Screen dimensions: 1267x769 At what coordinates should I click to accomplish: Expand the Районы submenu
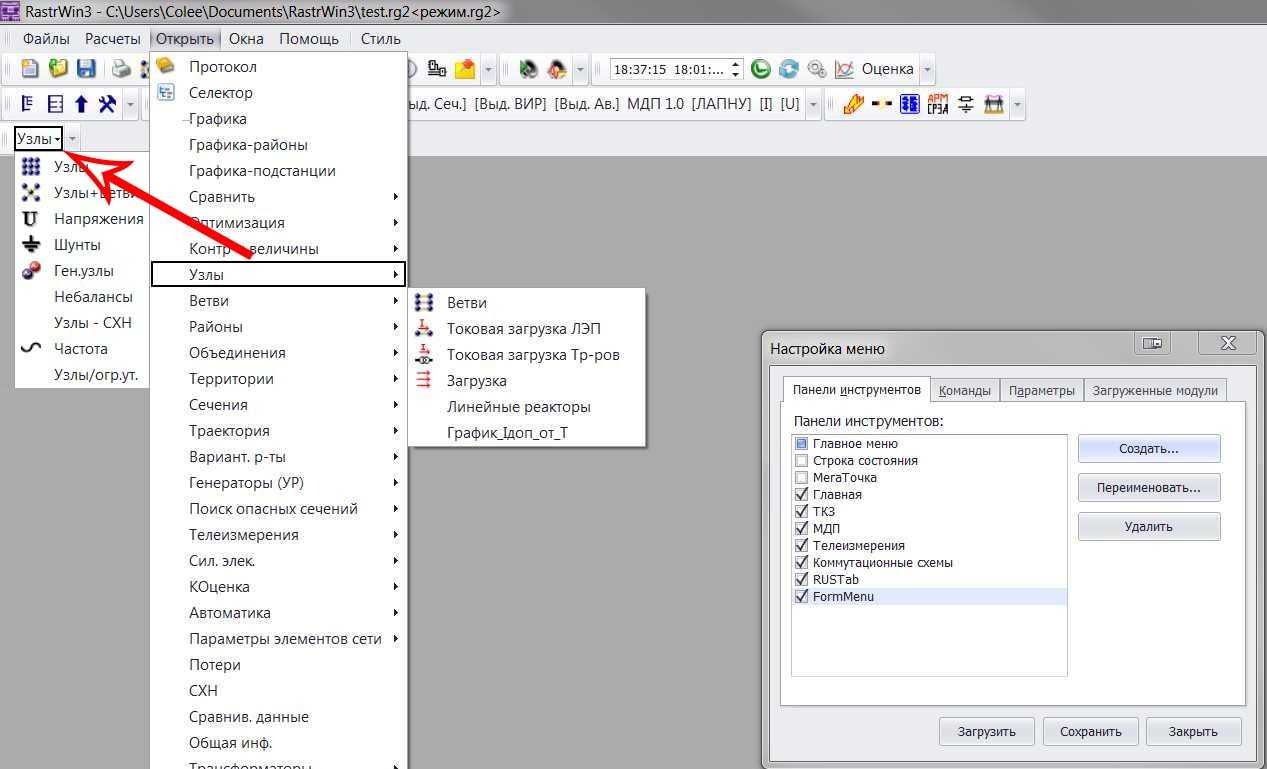[x=279, y=327]
